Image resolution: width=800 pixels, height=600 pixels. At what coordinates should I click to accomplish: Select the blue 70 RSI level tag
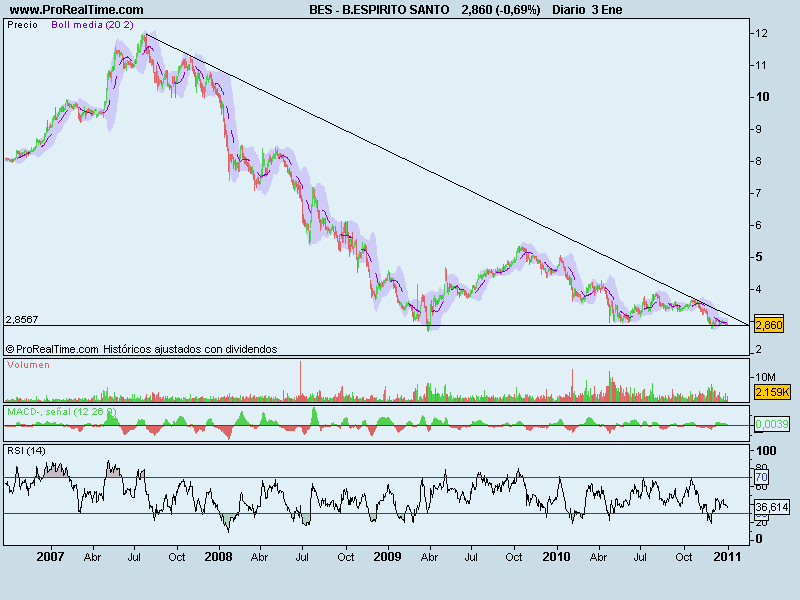(761, 478)
